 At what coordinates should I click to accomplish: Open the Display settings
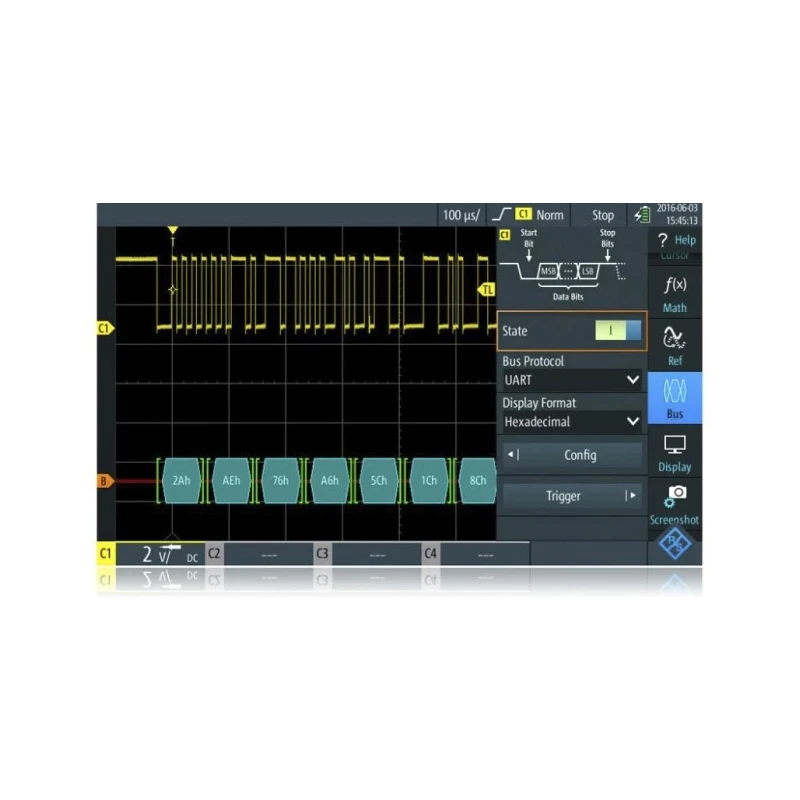click(675, 452)
